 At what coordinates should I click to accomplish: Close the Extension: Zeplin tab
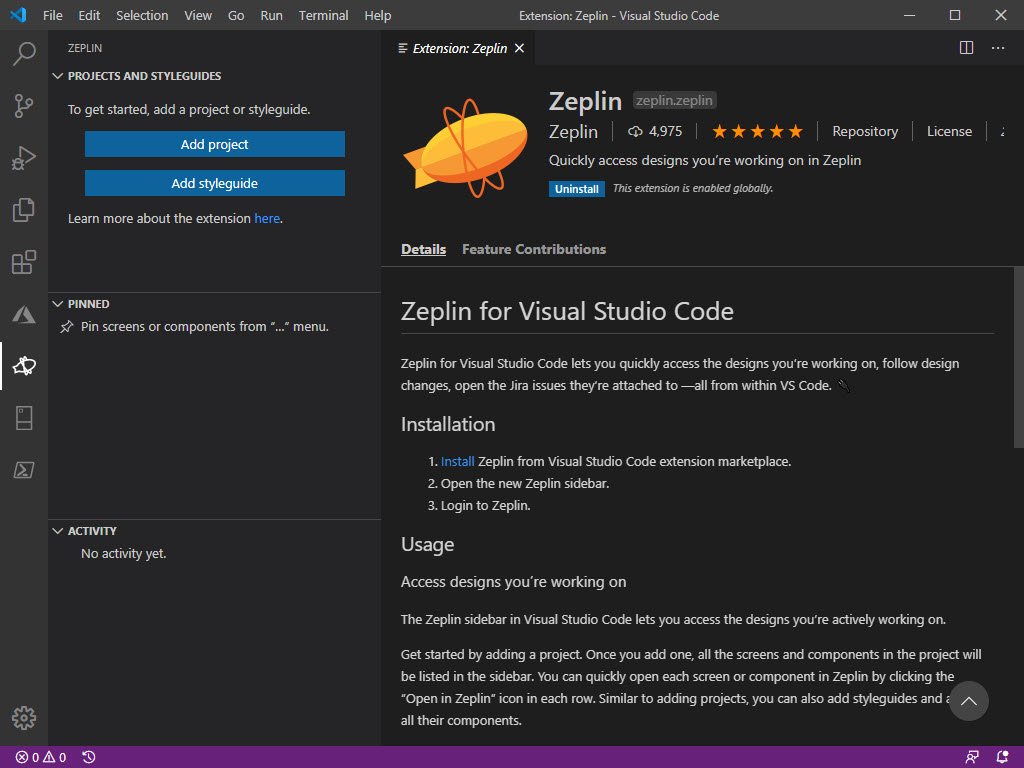tap(519, 48)
